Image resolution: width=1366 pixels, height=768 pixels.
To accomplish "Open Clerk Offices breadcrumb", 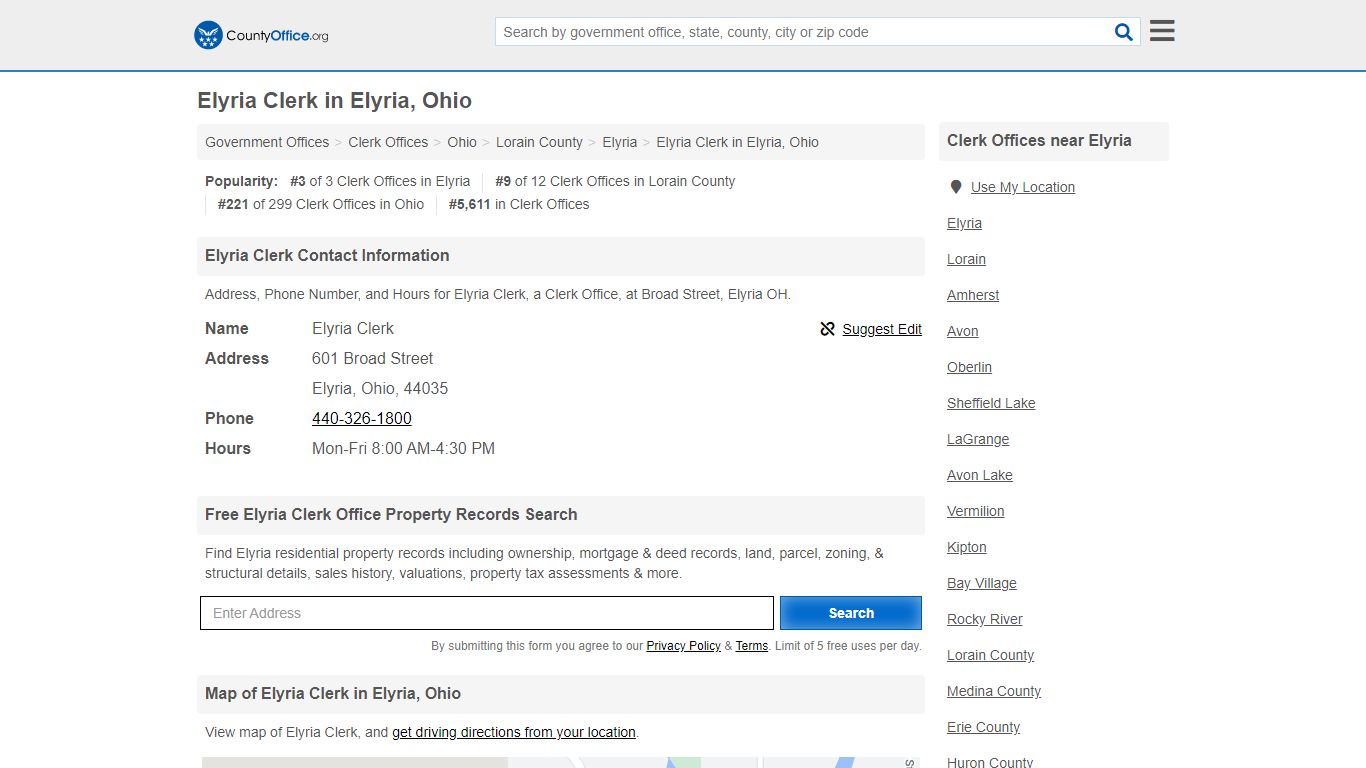I will click(x=388, y=142).
